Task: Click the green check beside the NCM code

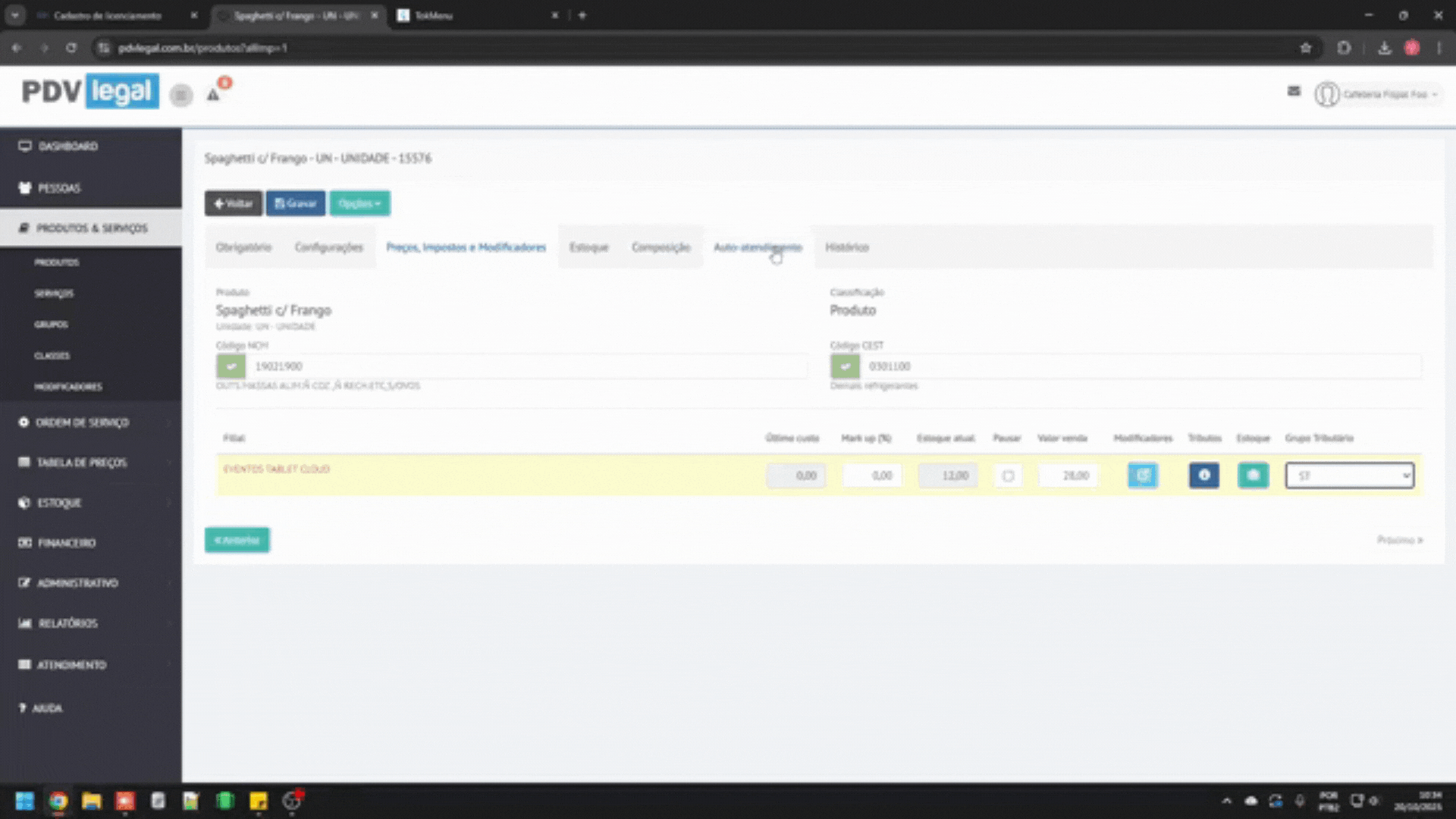Action: tap(231, 366)
